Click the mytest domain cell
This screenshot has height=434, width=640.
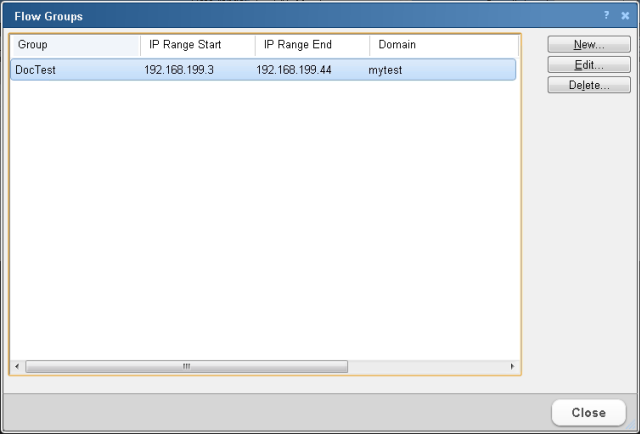click(385, 69)
